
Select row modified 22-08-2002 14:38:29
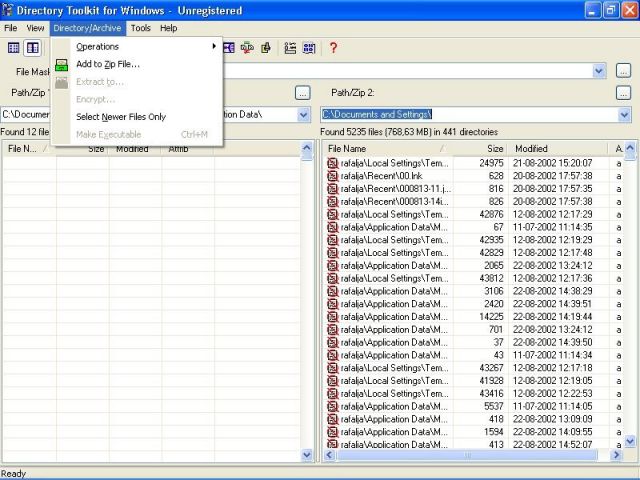tap(473, 291)
